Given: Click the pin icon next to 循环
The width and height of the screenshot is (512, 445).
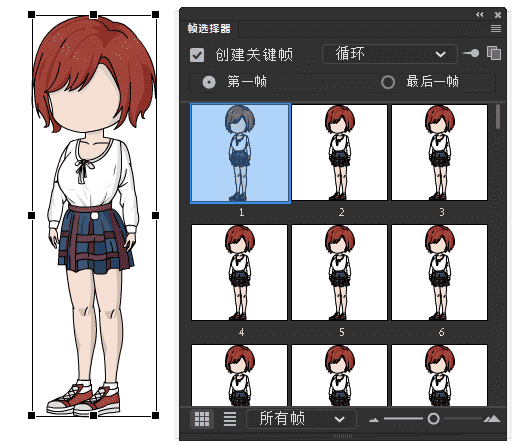Looking at the screenshot, I should pyautogui.click(x=471, y=53).
